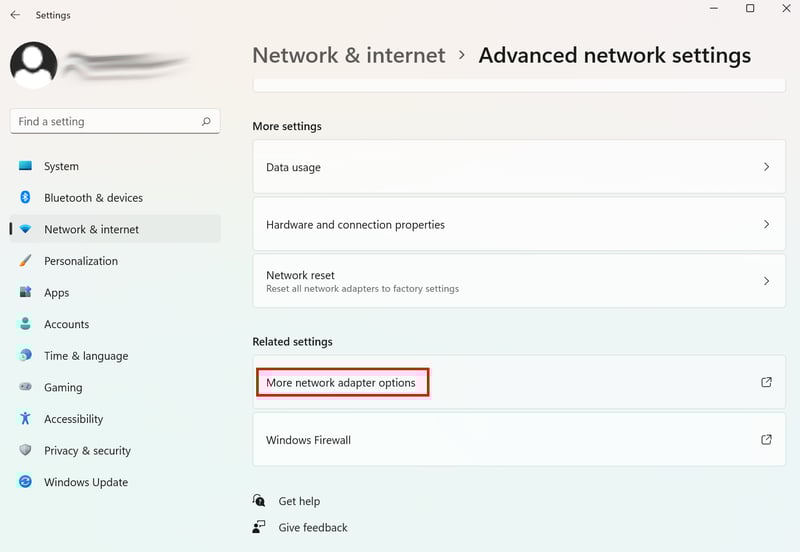This screenshot has width=800, height=552.
Task: Expand Network reset chevron
Action: pyautogui.click(x=766, y=281)
